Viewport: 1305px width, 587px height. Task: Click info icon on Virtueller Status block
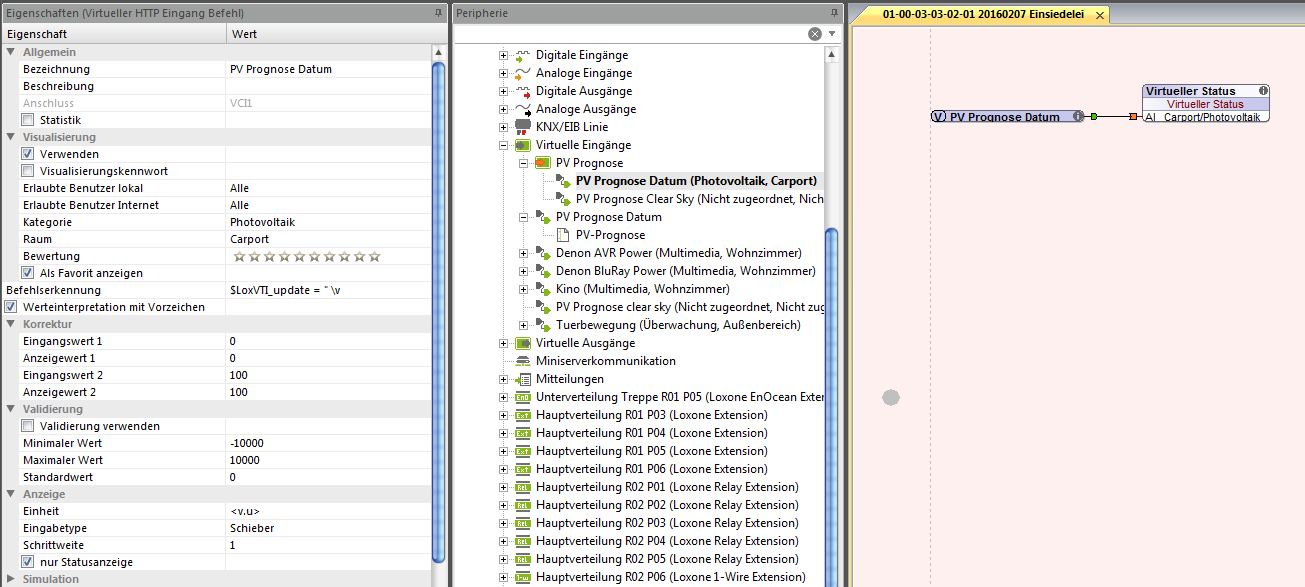point(1264,91)
